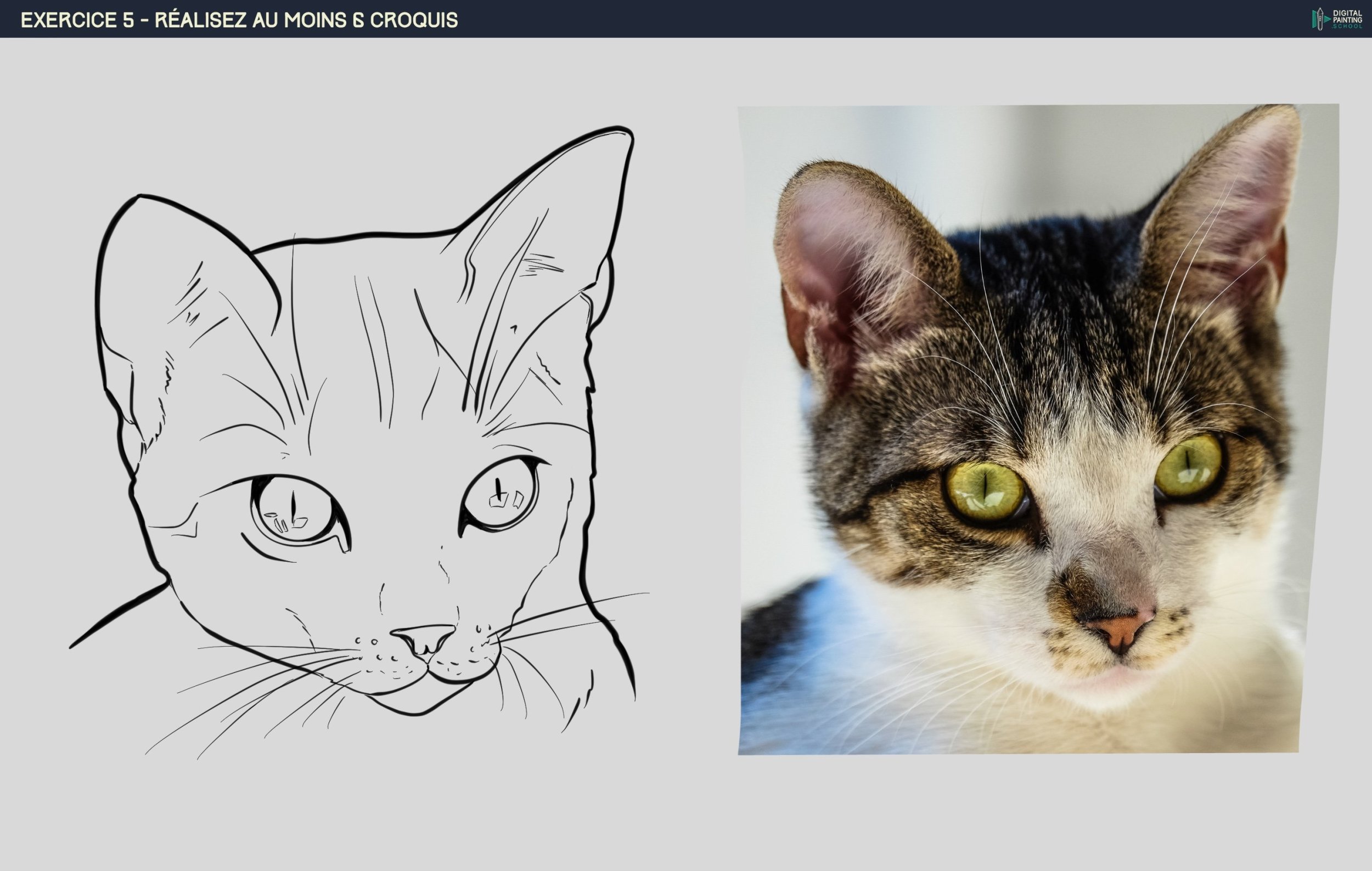The height and width of the screenshot is (871, 1372).
Task: Click the 'Exercice 5' header title
Action: [77, 20]
